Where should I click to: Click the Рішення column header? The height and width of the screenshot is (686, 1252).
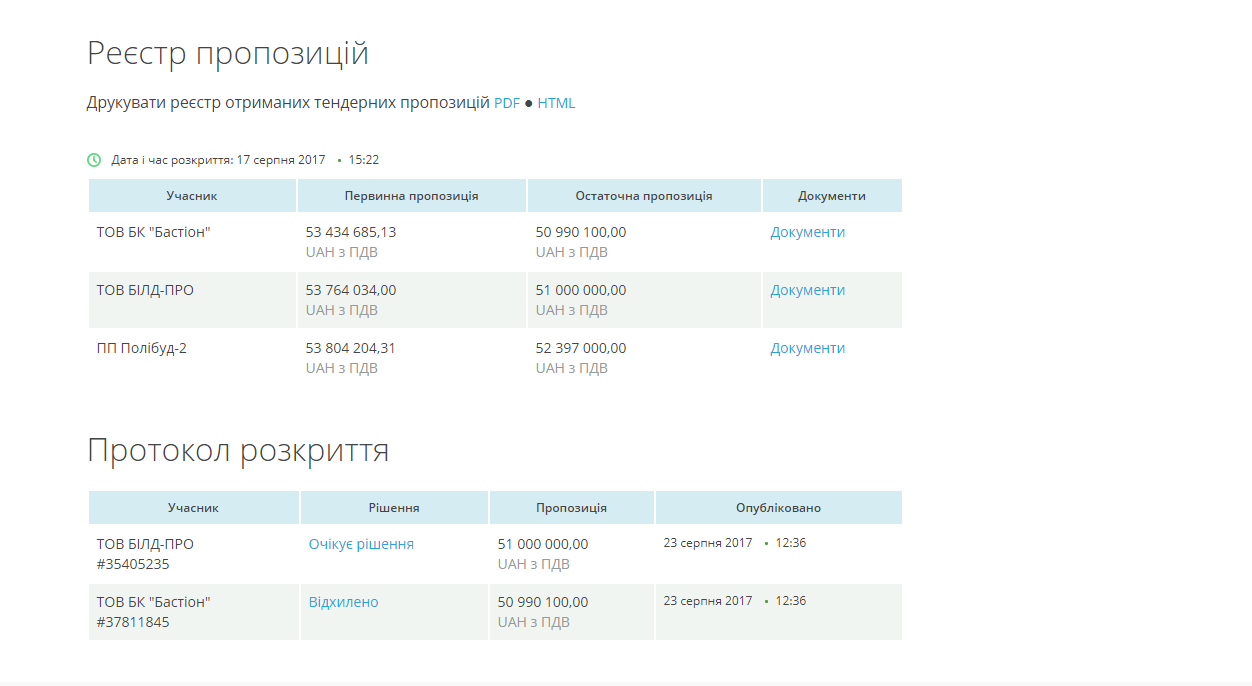click(394, 508)
